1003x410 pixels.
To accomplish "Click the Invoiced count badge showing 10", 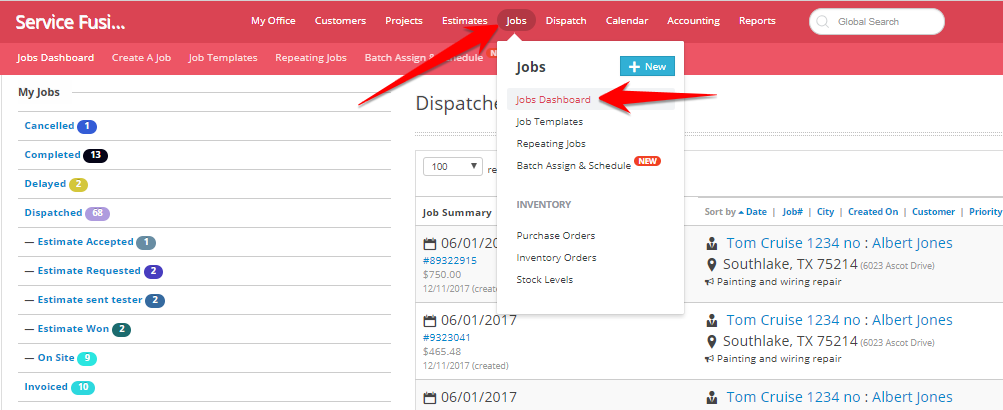I will pos(83,387).
